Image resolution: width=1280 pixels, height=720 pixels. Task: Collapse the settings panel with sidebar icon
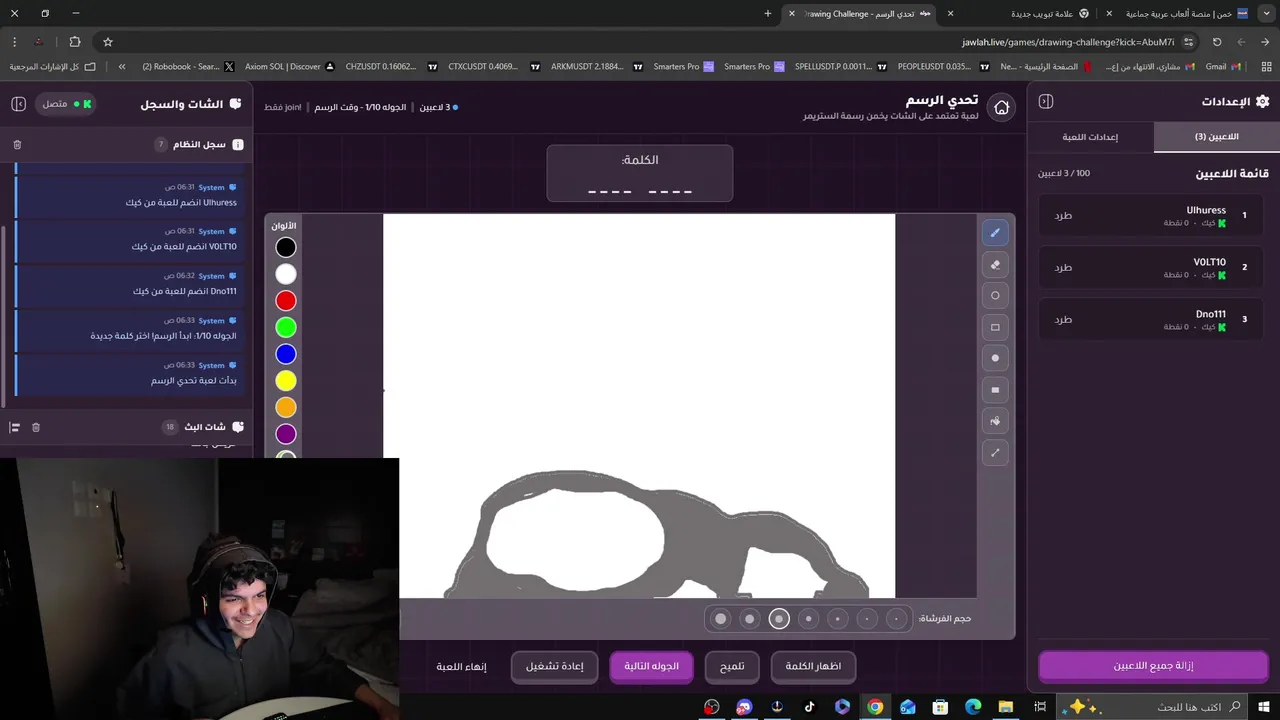(x=1046, y=101)
